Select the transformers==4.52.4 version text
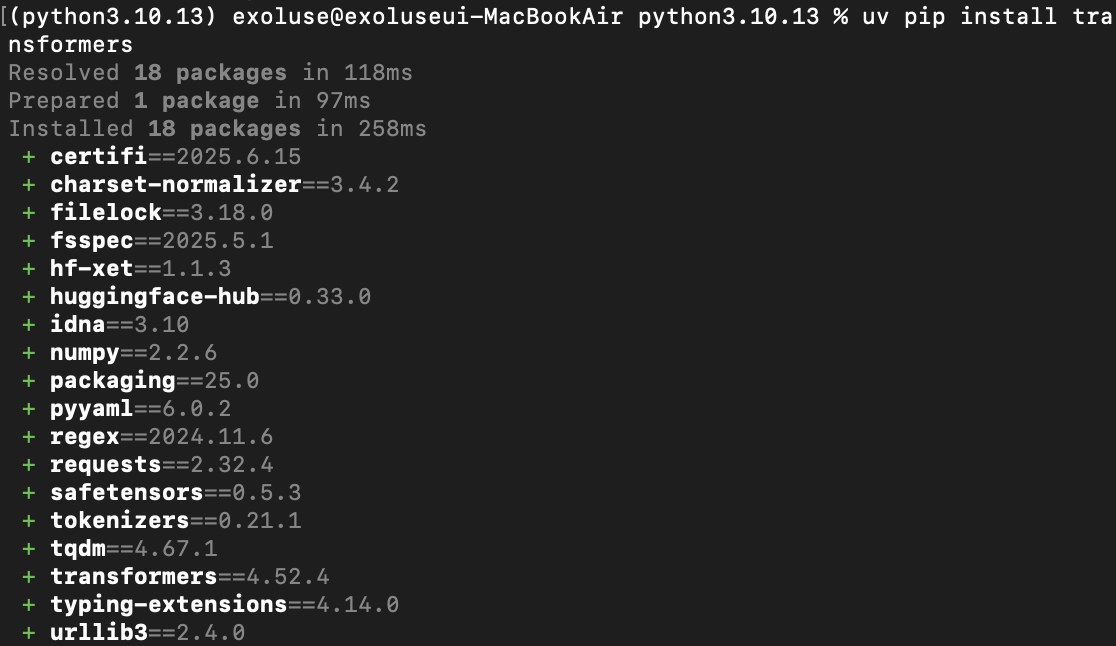1116x646 pixels. click(x=189, y=577)
